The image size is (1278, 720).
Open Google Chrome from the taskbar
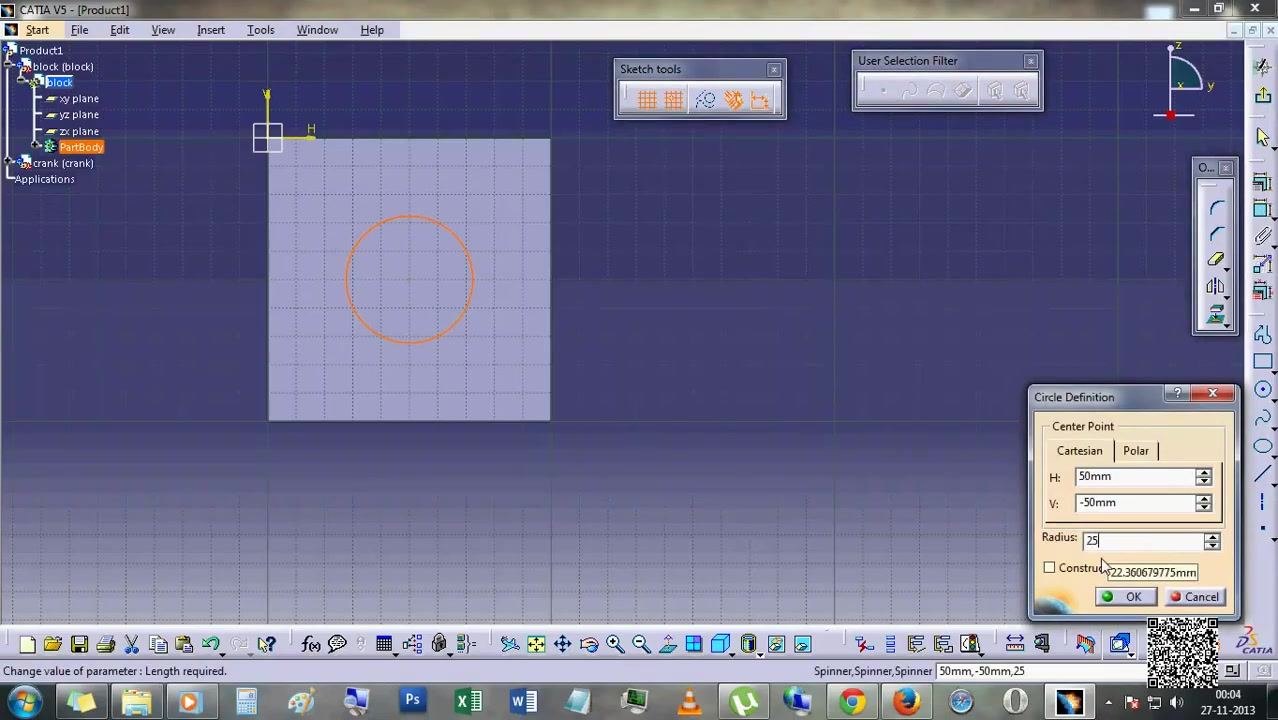pyautogui.click(x=852, y=702)
